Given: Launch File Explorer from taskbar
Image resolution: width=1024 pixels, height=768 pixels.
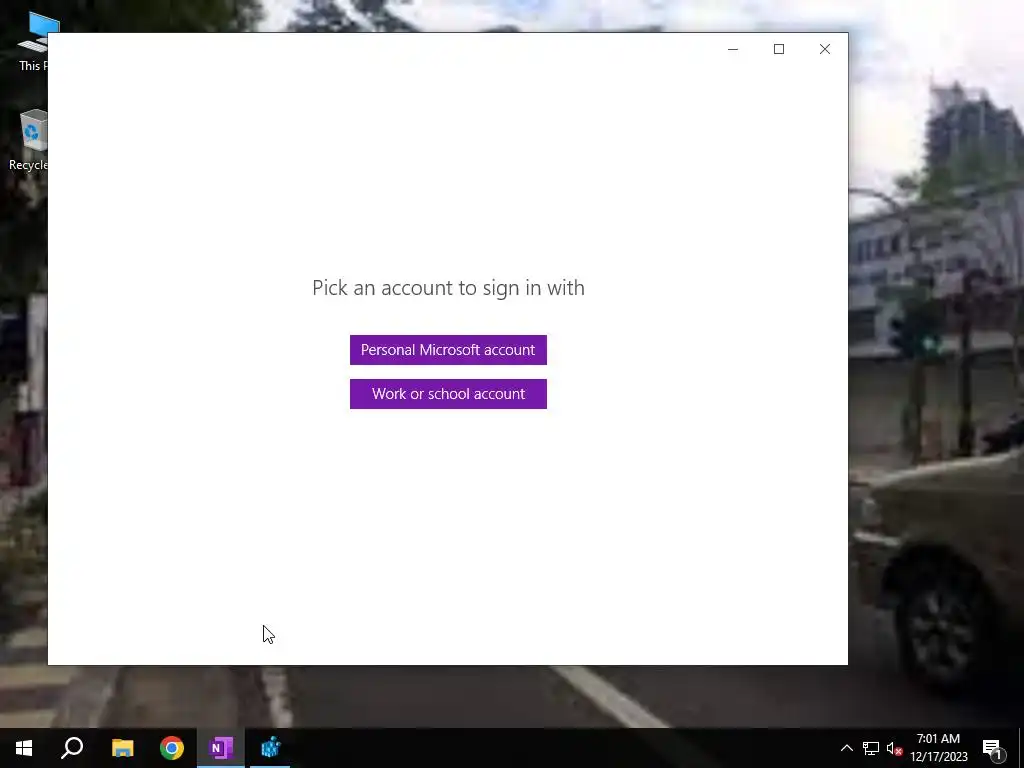Looking at the screenshot, I should (122, 748).
